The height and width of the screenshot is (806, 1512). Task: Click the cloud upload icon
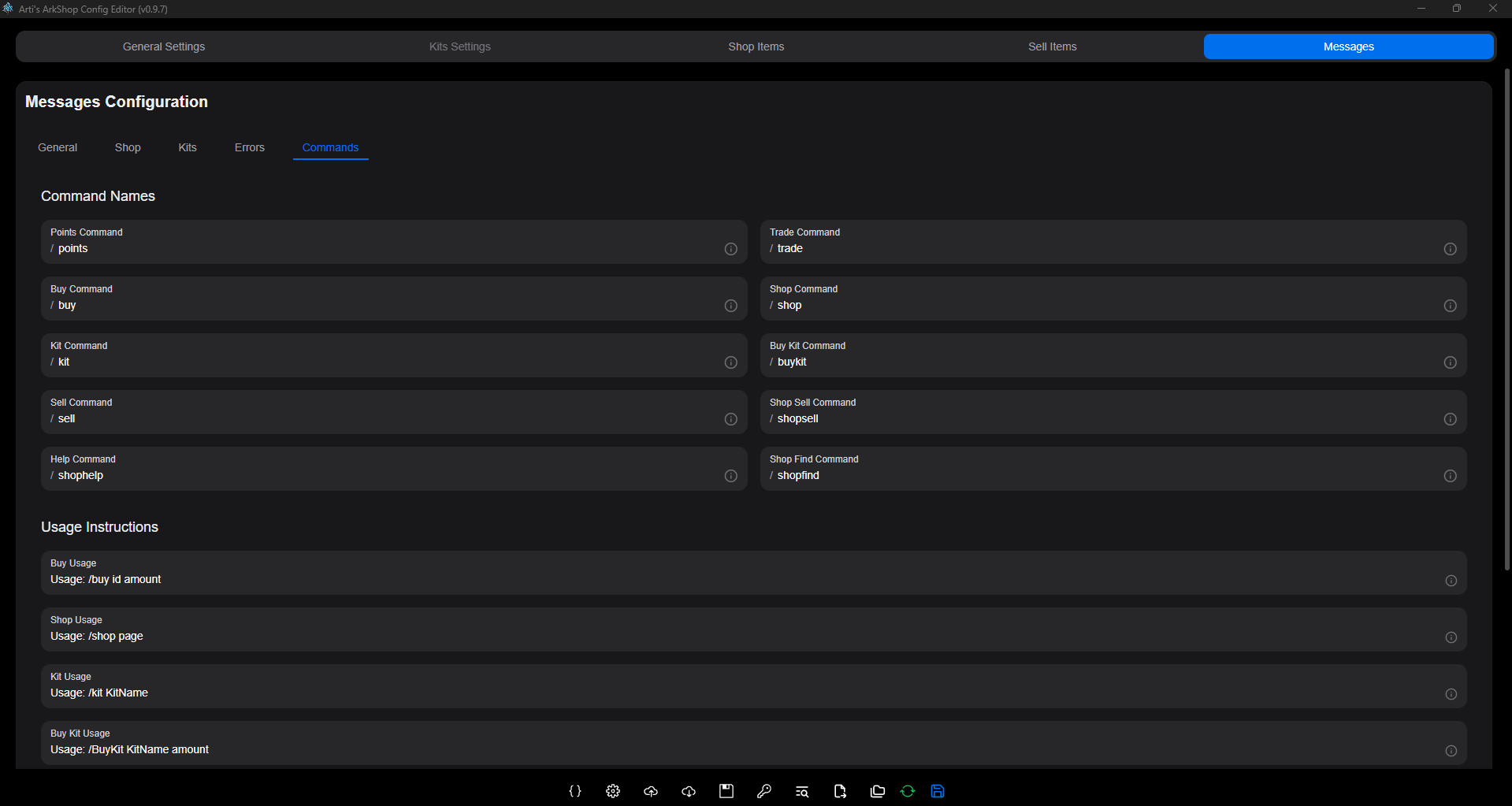tap(651, 791)
